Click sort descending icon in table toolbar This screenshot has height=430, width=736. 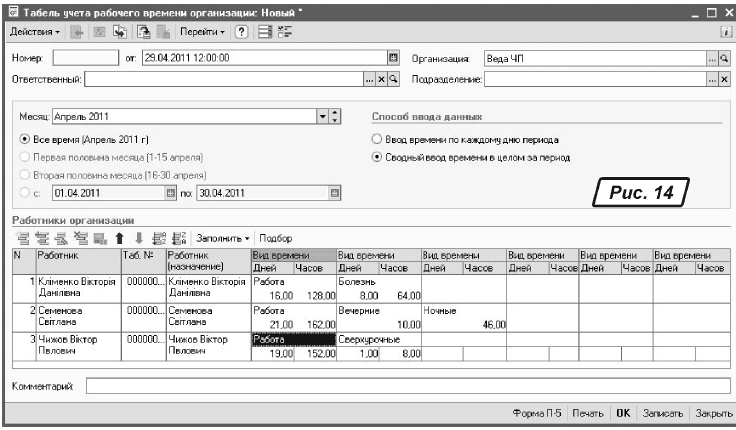pyautogui.click(x=178, y=239)
